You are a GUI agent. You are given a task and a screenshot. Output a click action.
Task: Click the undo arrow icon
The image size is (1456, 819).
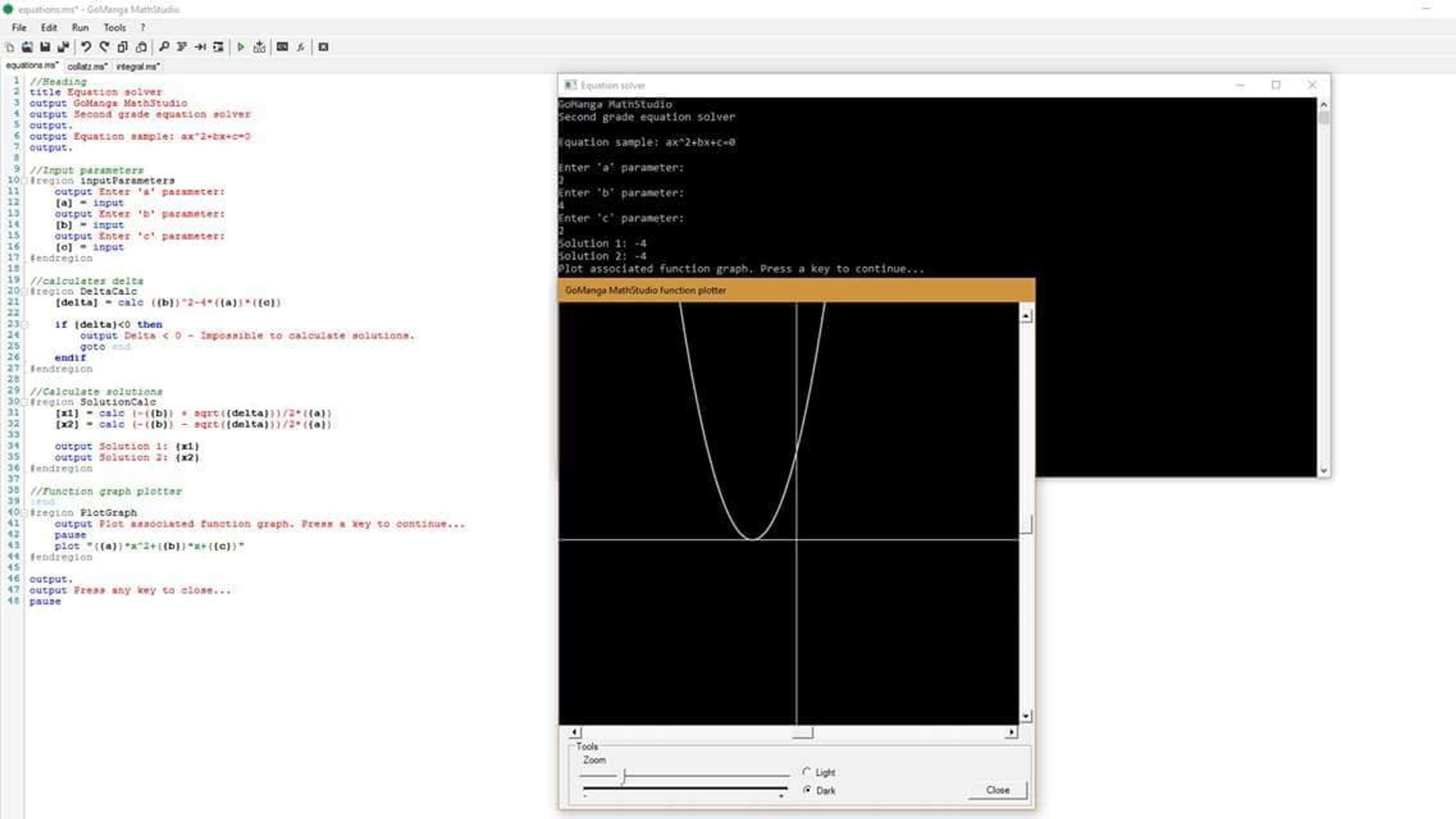tap(85, 47)
